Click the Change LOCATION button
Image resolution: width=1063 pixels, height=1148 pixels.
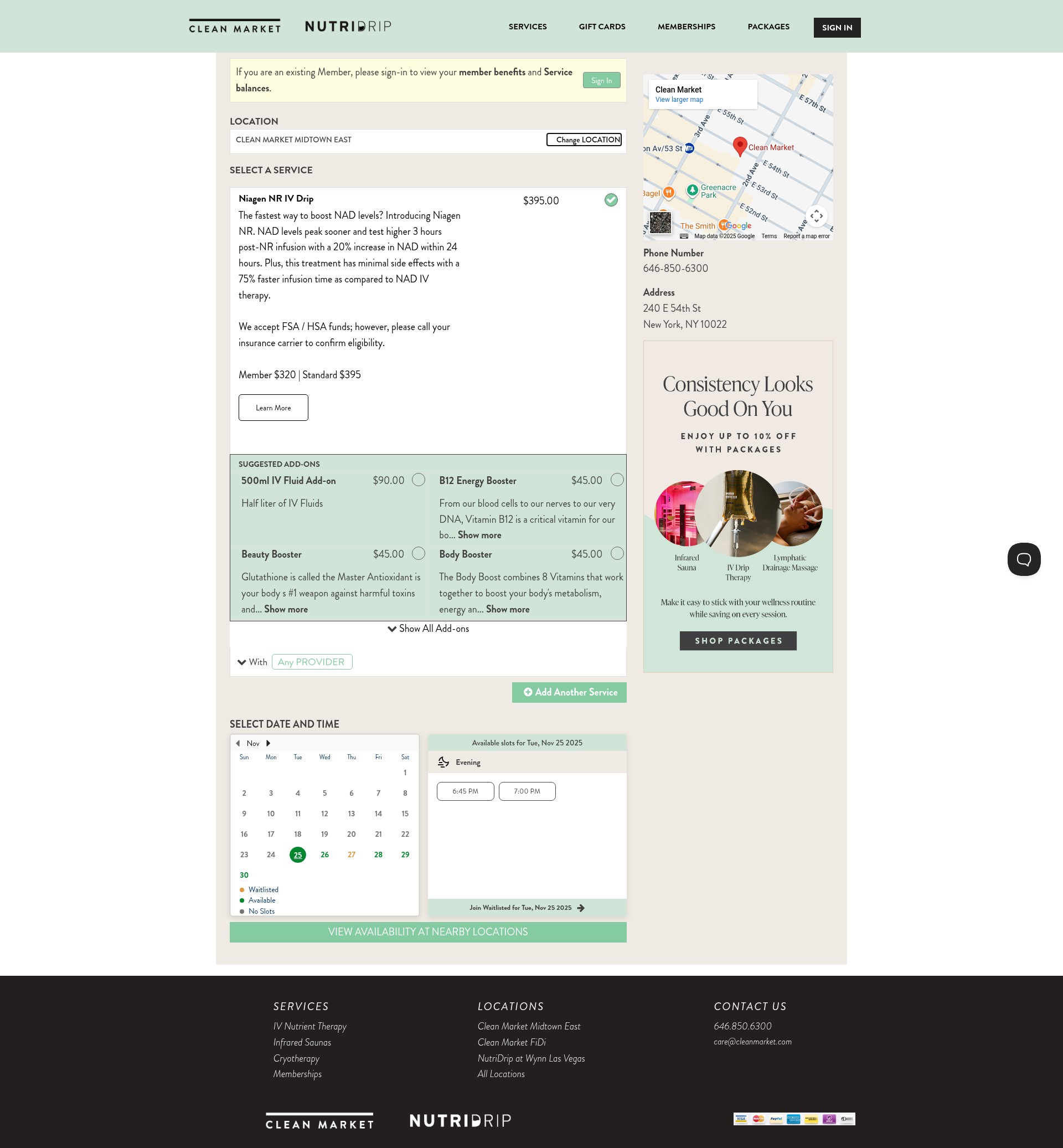pos(584,140)
